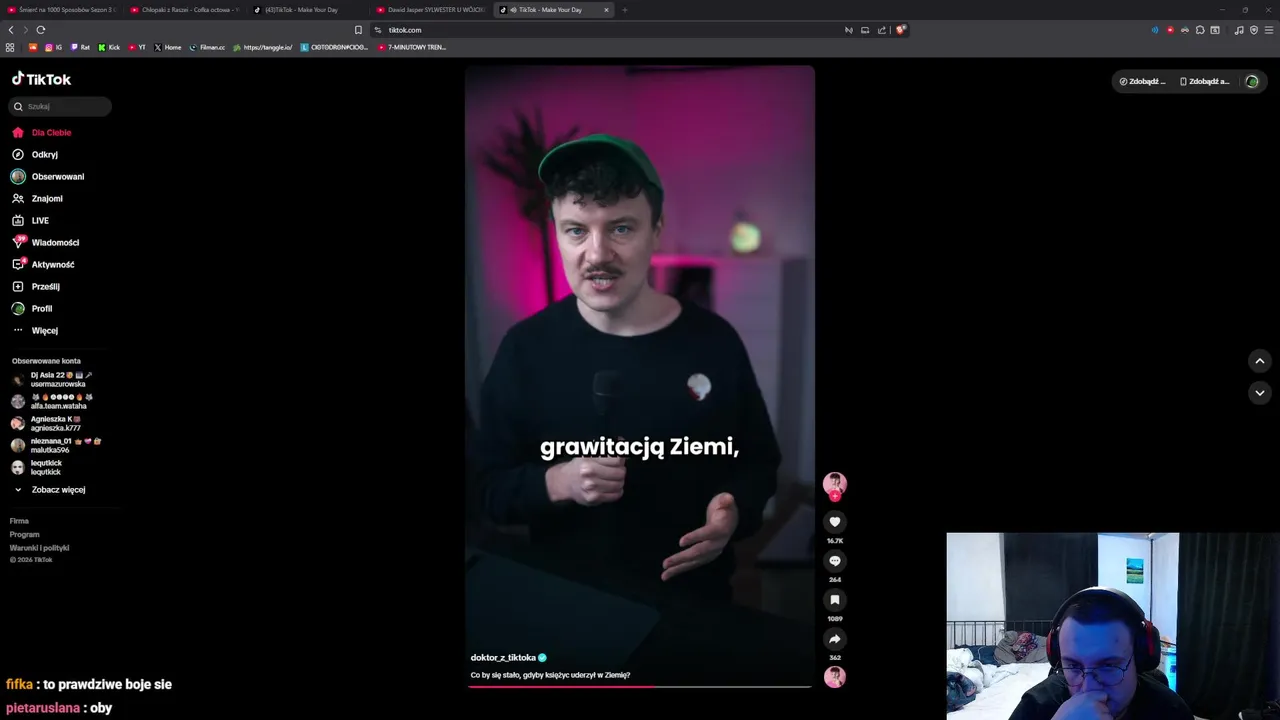
Task: Open the Więcej menu
Action: 35,330
